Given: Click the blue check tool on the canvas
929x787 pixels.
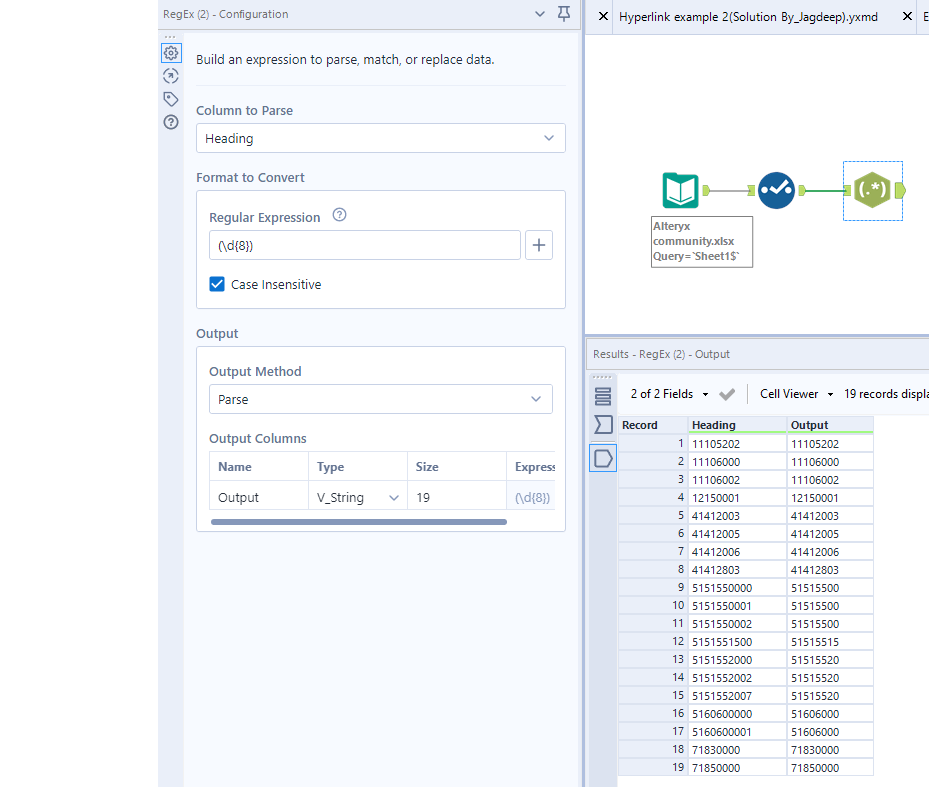Looking at the screenshot, I should coord(776,190).
